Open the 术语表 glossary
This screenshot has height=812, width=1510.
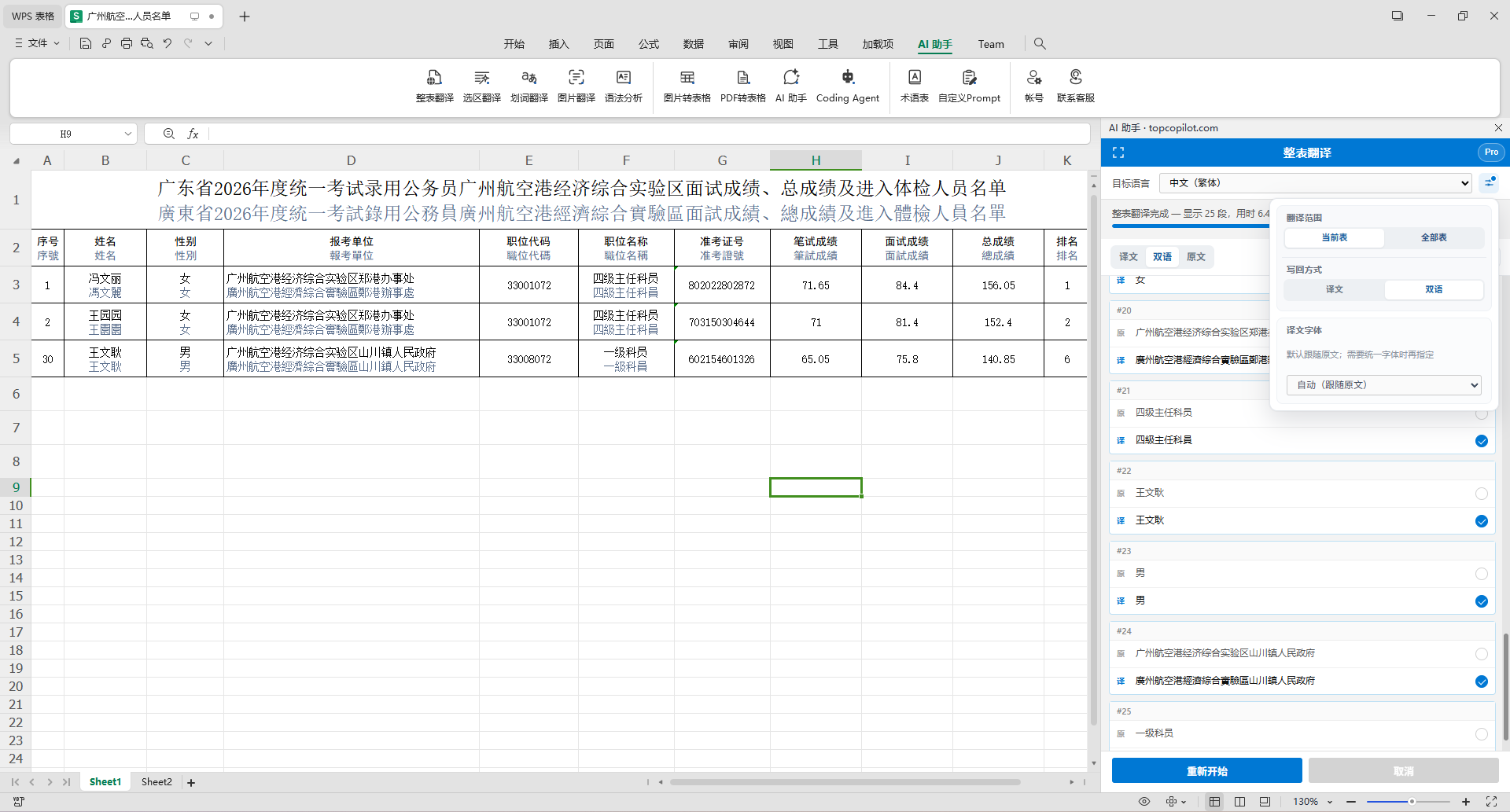click(x=914, y=86)
